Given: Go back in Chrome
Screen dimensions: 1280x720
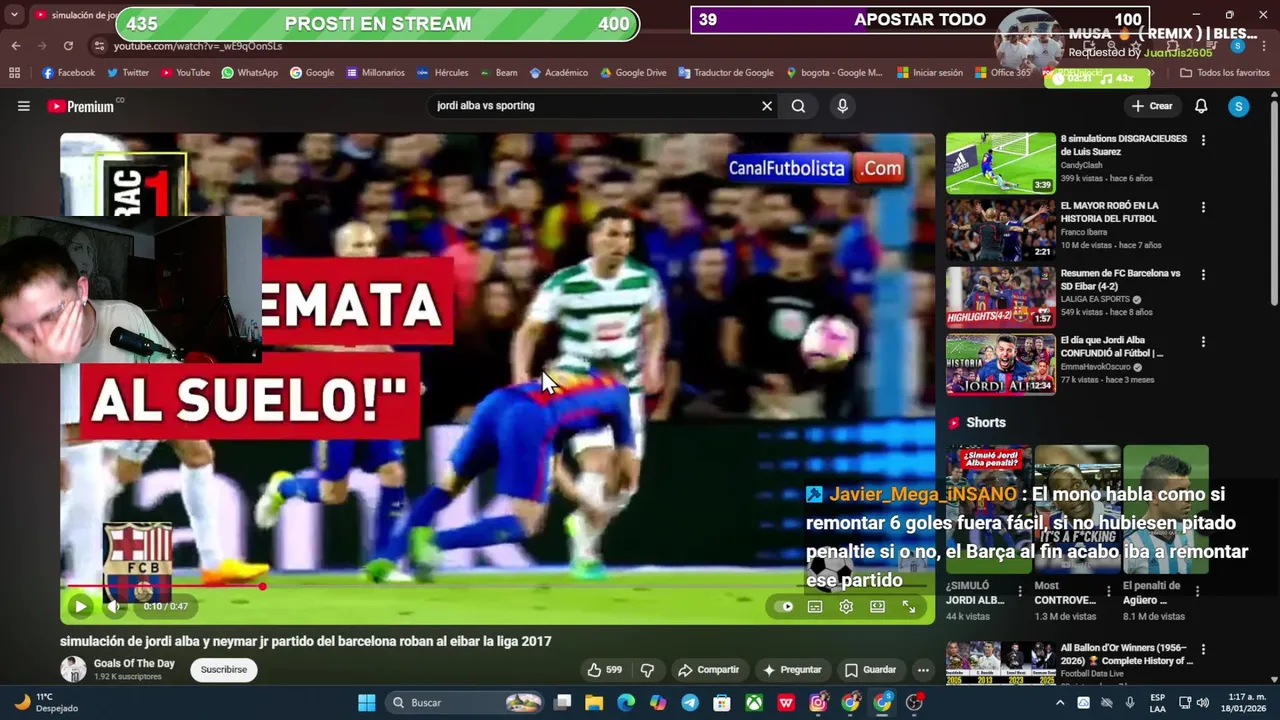Looking at the screenshot, I should pyautogui.click(x=15, y=46).
